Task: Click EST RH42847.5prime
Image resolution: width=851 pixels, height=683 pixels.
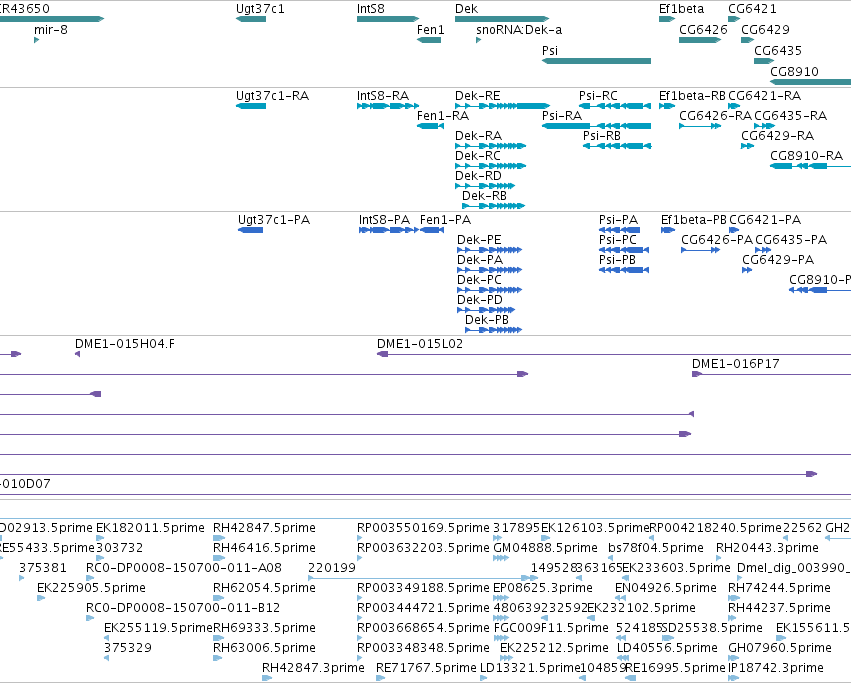Action: [x=264, y=528]
